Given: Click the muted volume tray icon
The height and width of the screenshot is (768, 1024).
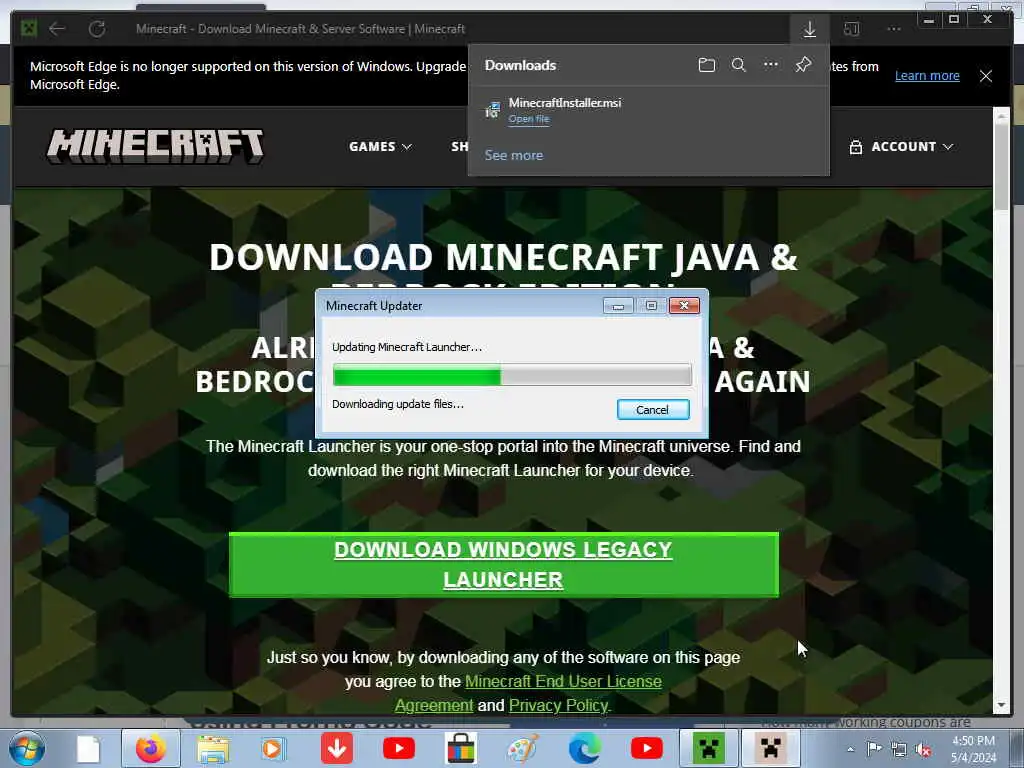Looking at the screenshot, I should pyautogui.click(x=923, y=750).
